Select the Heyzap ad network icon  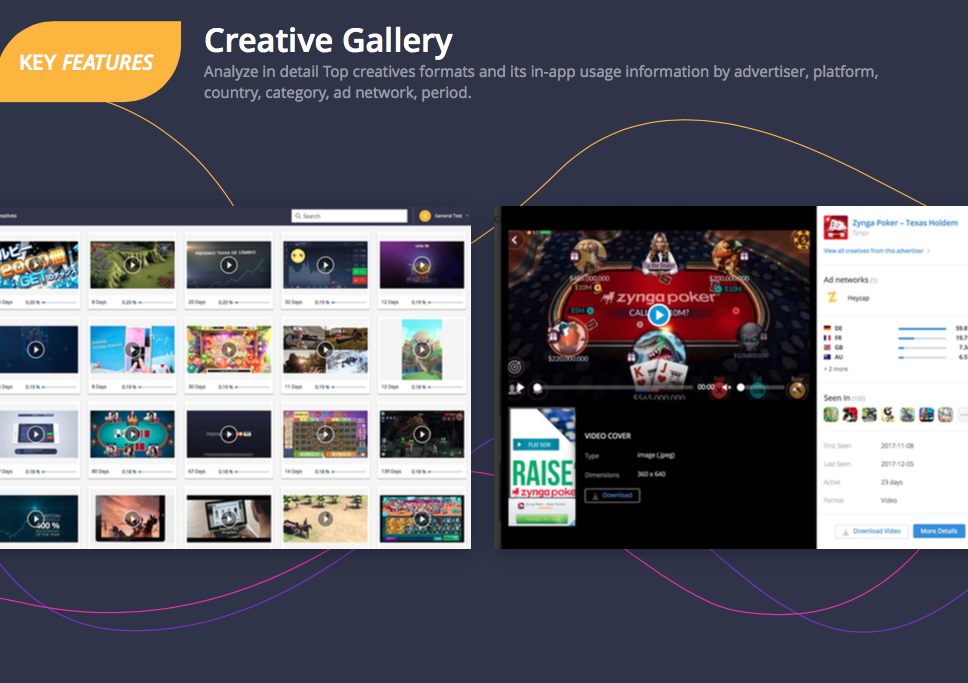pos(832,298)
